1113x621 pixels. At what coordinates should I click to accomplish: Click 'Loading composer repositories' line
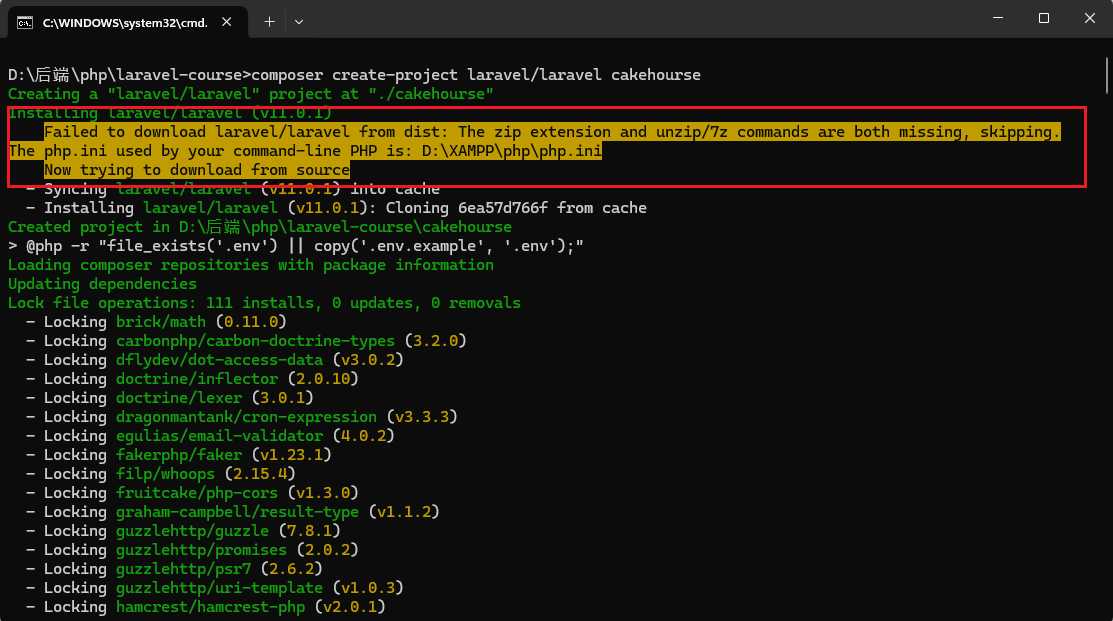pos(251,265)
